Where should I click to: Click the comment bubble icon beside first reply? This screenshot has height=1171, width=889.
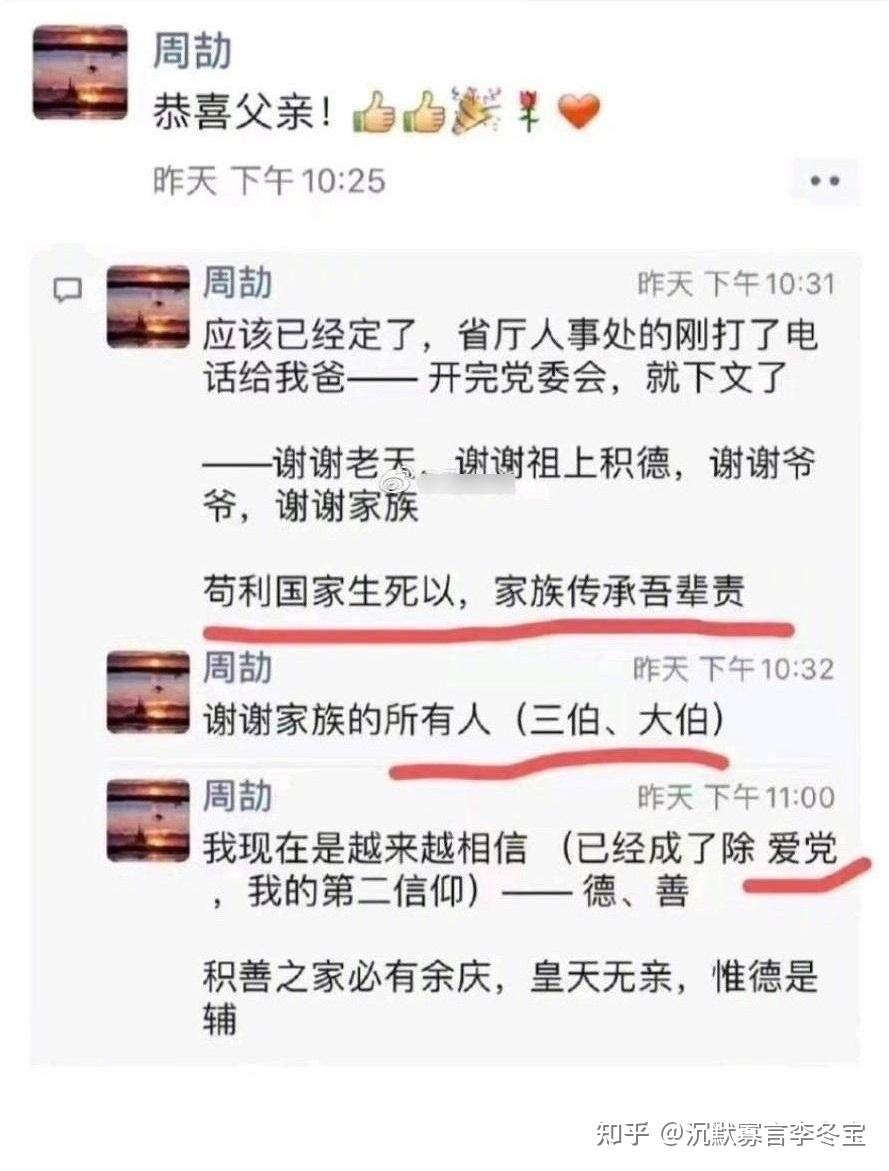68,290
